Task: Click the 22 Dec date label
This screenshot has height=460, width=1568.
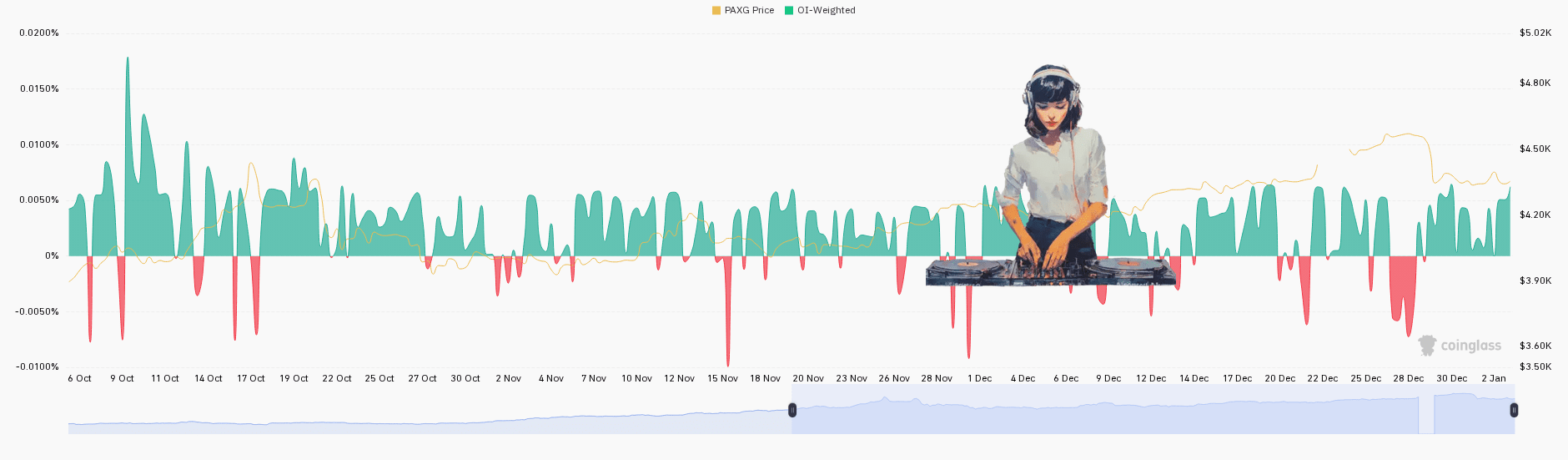Action: click(1323, 378)
